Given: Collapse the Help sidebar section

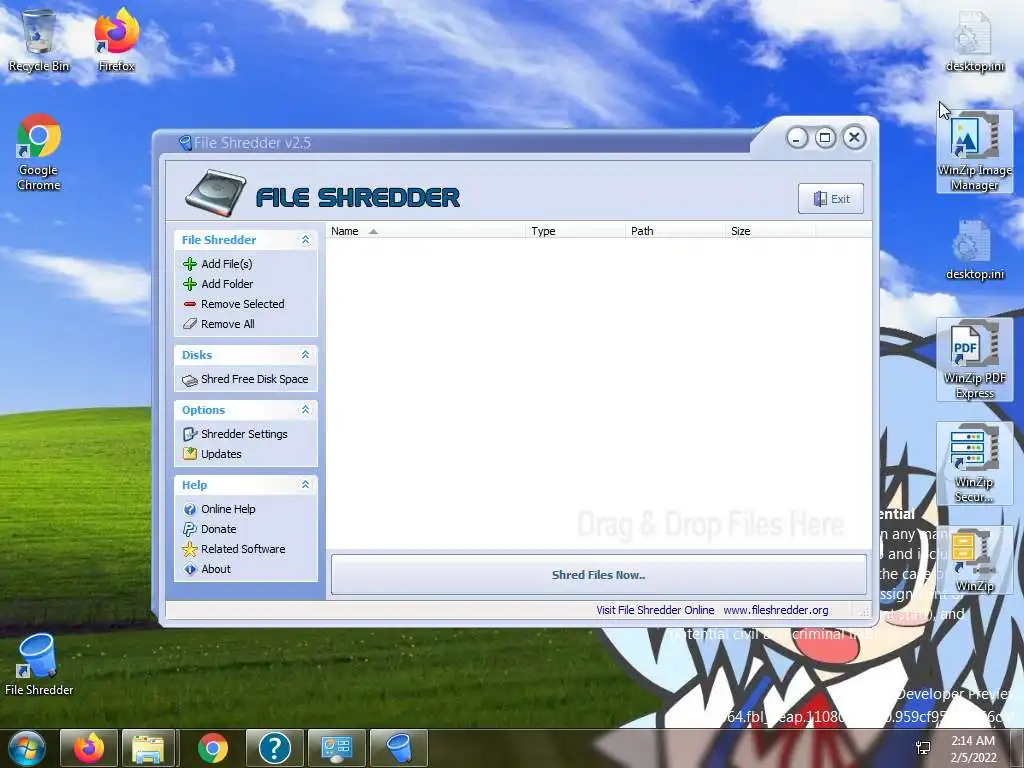Looking at the screenshot, I should [305, 485].
